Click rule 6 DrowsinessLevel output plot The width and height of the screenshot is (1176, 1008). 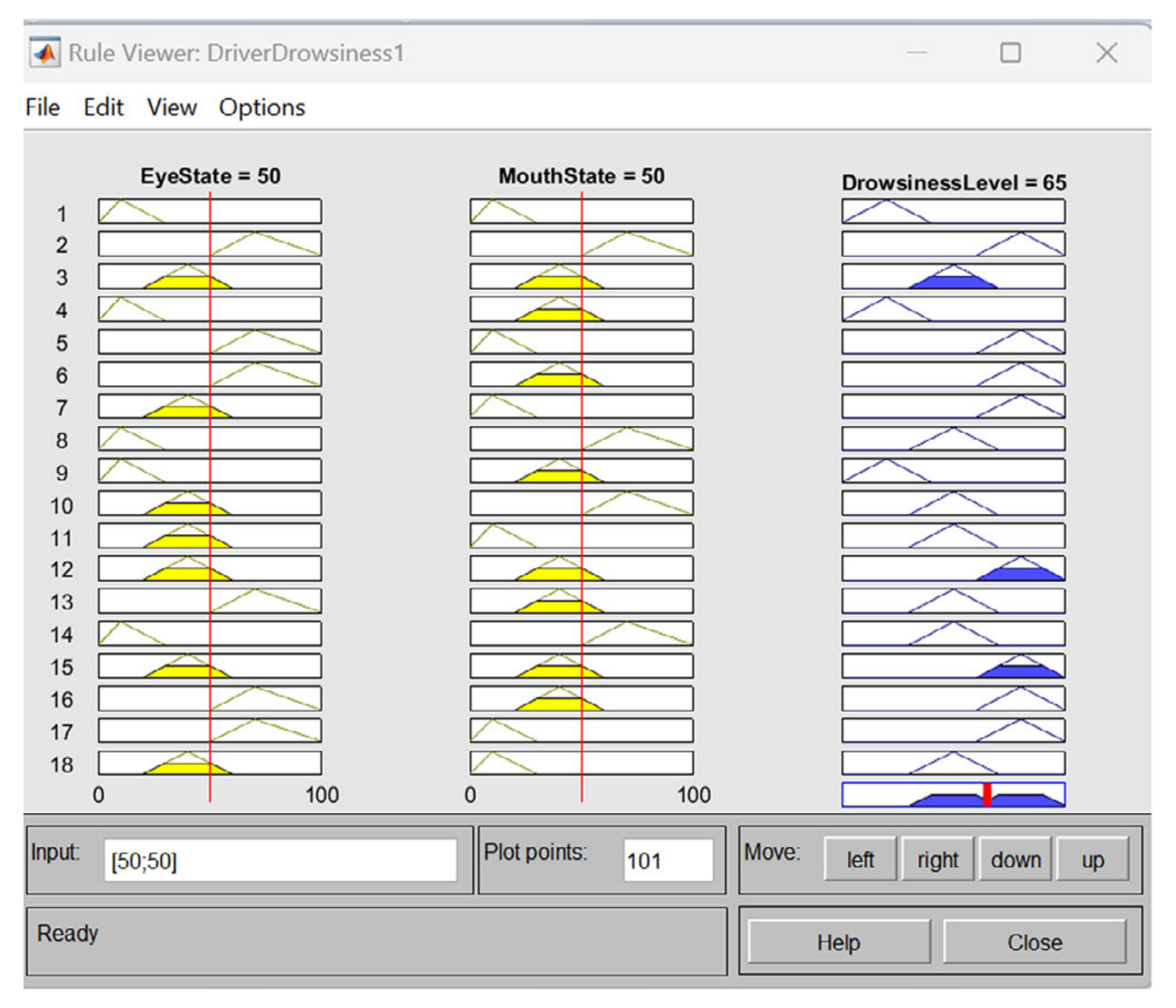click(954, 374)
